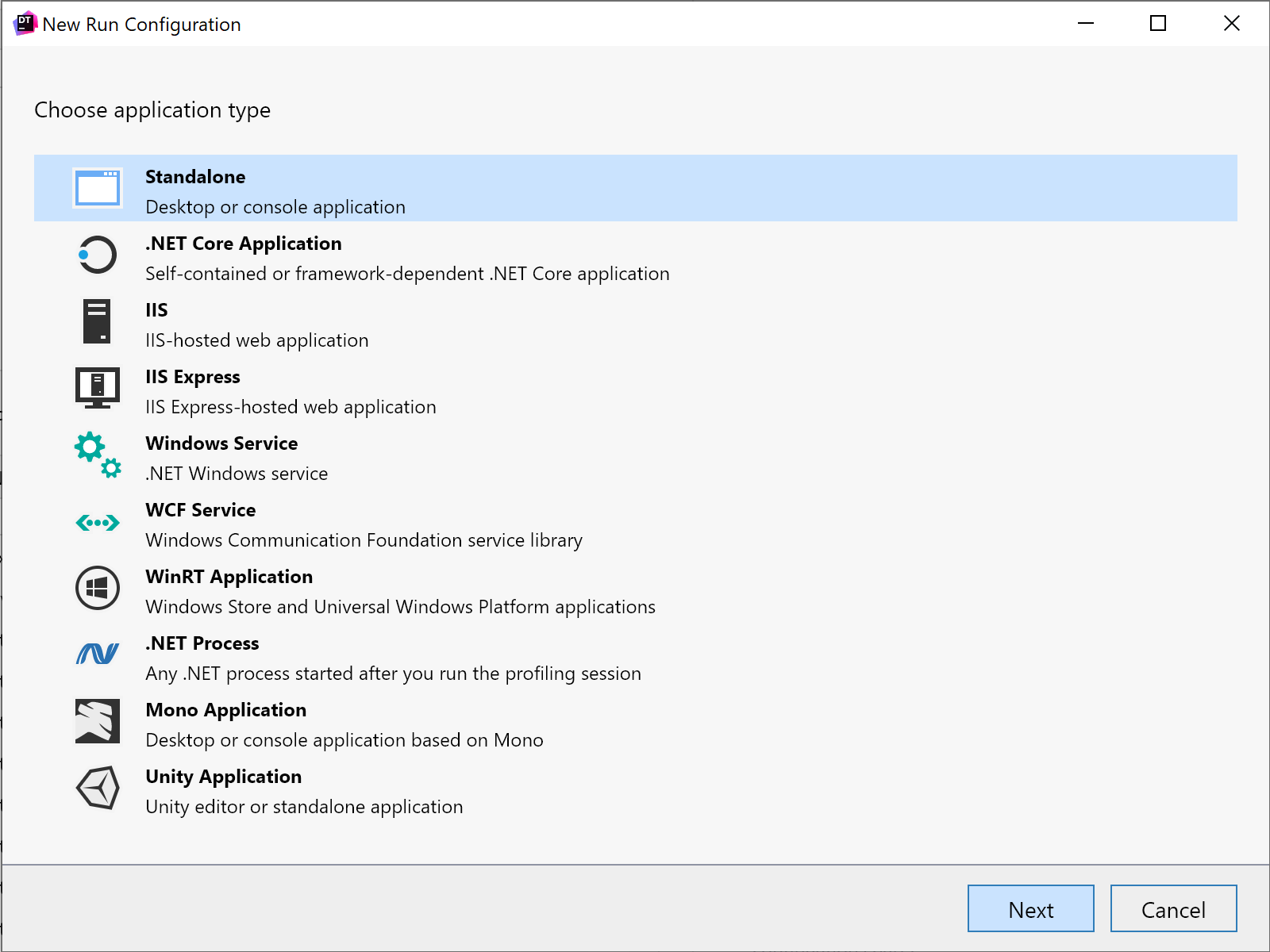Screen dimensions: 1270x952
Task: Click 'Desktop or console application based on Mono'
Action: point(344,740)
